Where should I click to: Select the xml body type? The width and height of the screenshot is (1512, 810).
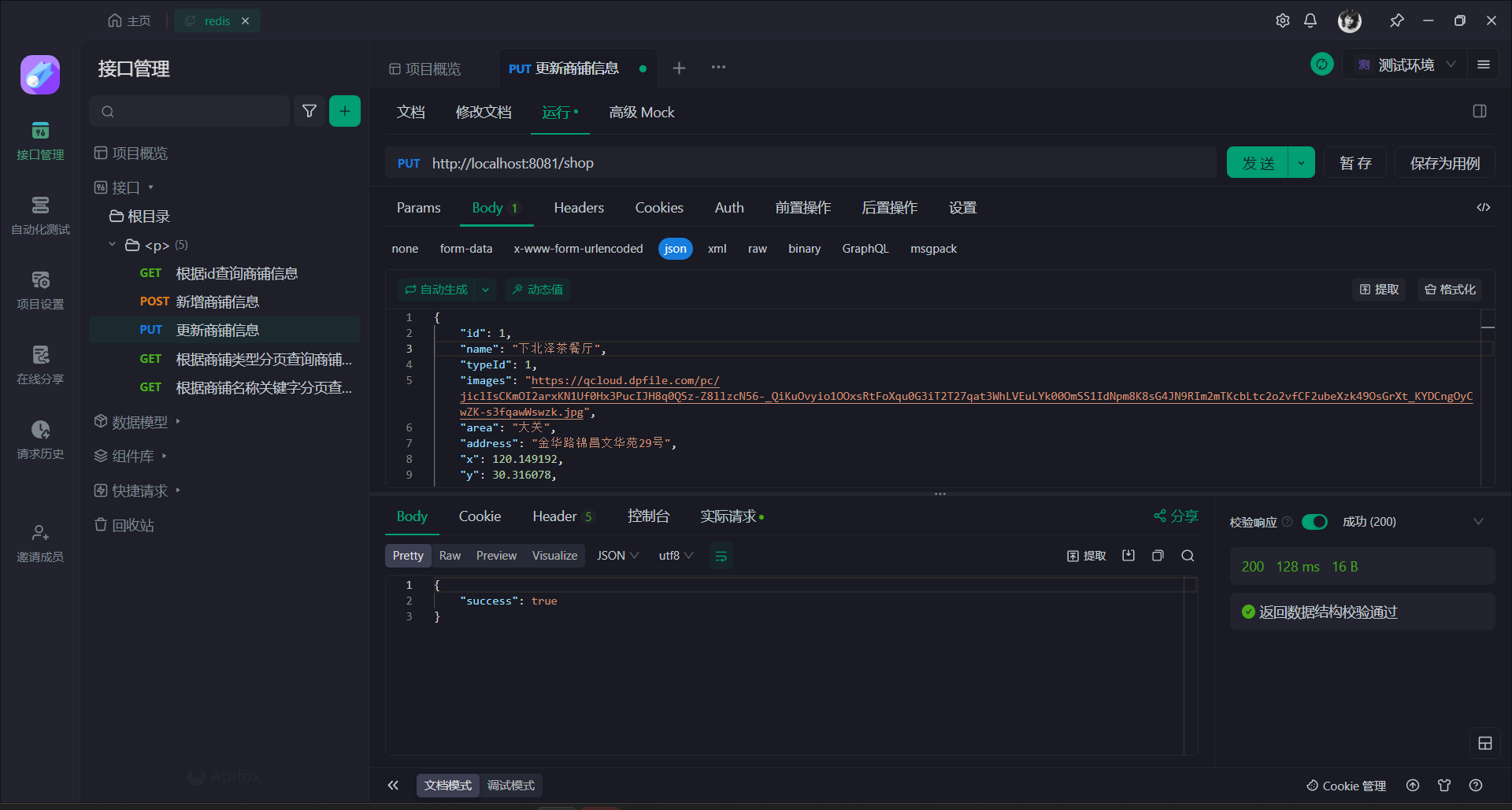(x=717, y=249)
